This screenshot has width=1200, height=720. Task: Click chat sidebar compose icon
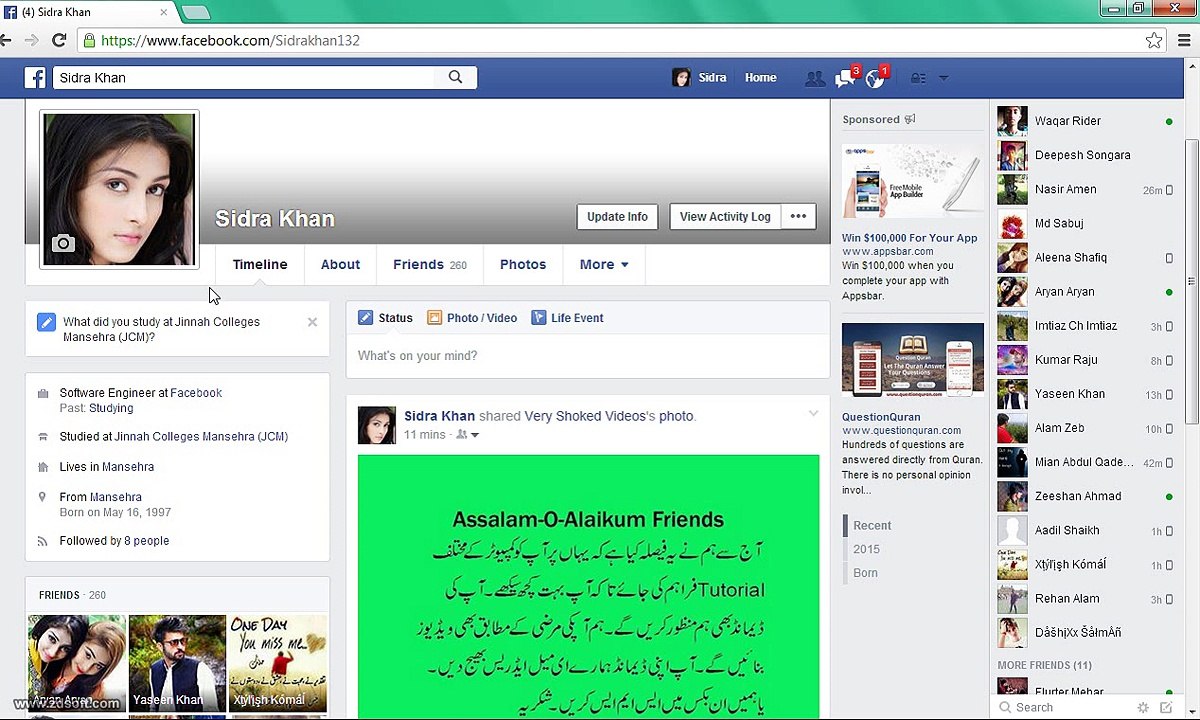click(1167, 707)
